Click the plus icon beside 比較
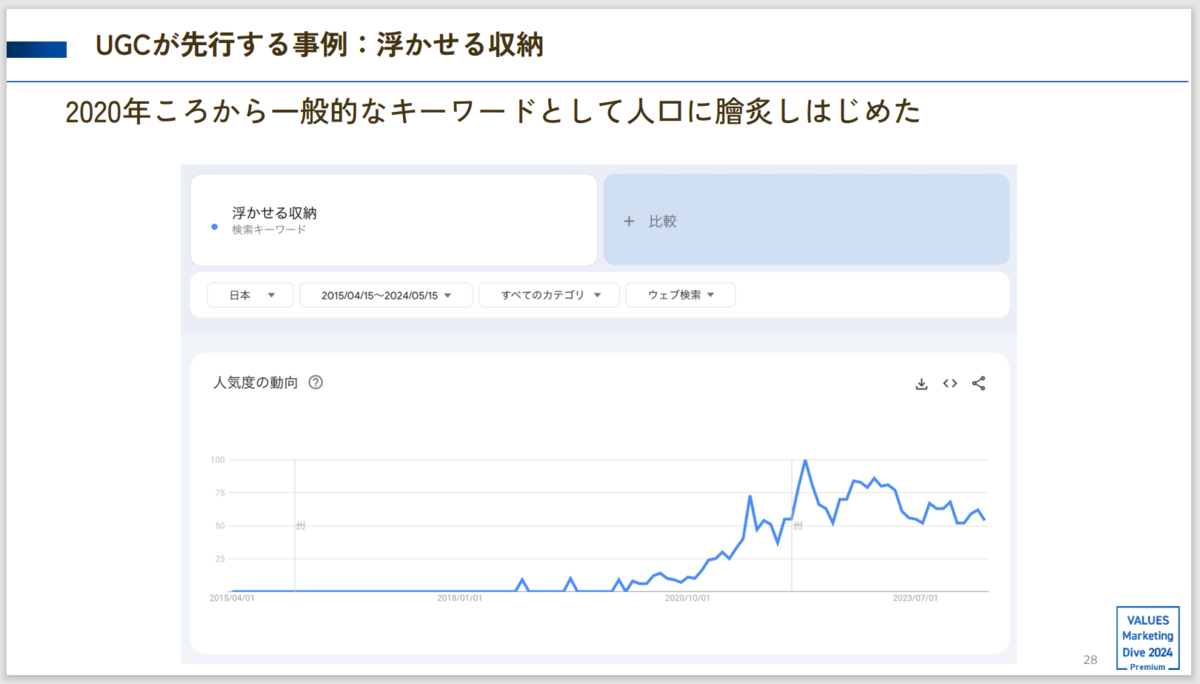This screenshot has height=684, width=1200. pos(629,221)
